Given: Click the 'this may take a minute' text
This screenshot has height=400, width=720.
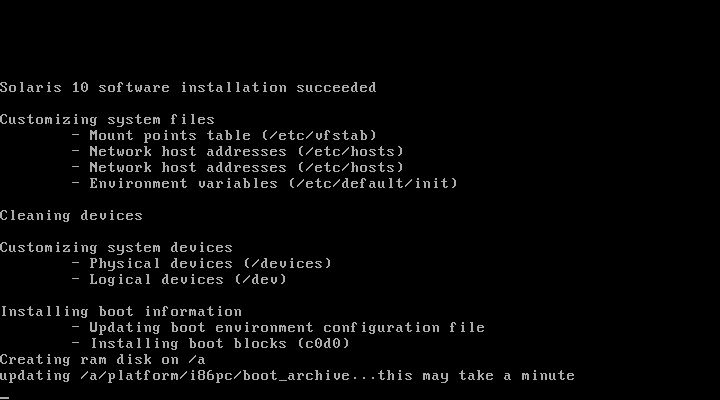Looking at the screenshot, I should coord(476,376).
